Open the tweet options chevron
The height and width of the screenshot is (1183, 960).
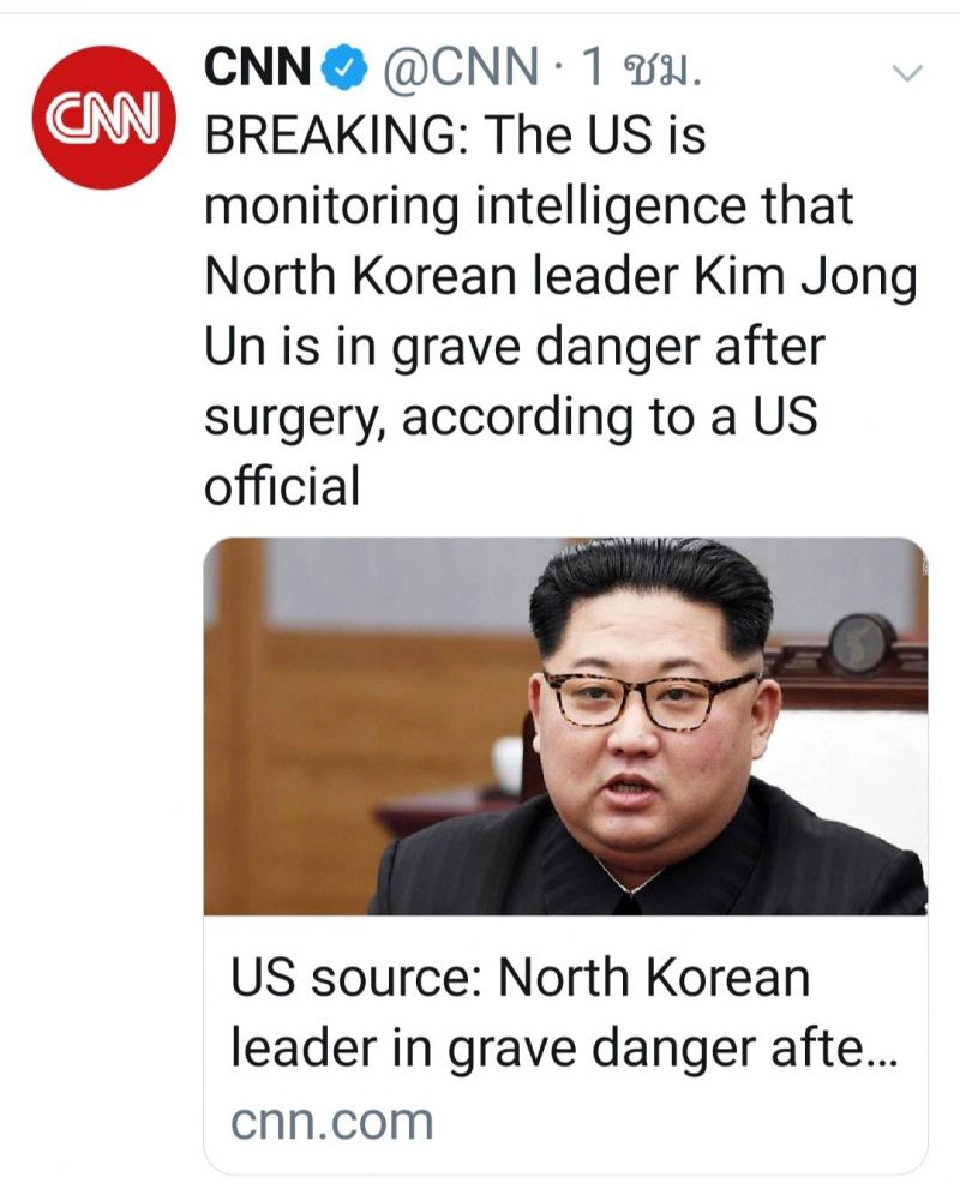[x=907, y=73]
